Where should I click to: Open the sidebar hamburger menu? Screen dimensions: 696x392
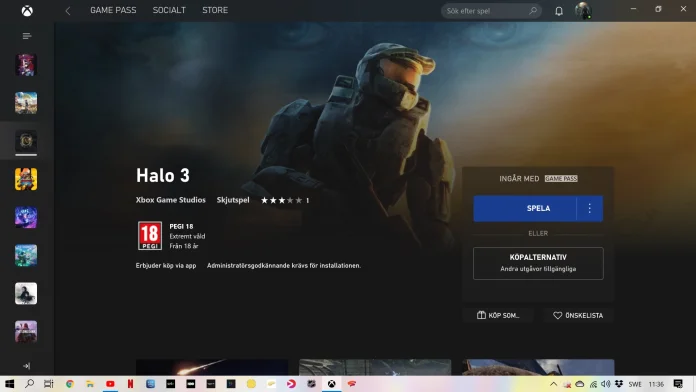click(x=27, y=36)
